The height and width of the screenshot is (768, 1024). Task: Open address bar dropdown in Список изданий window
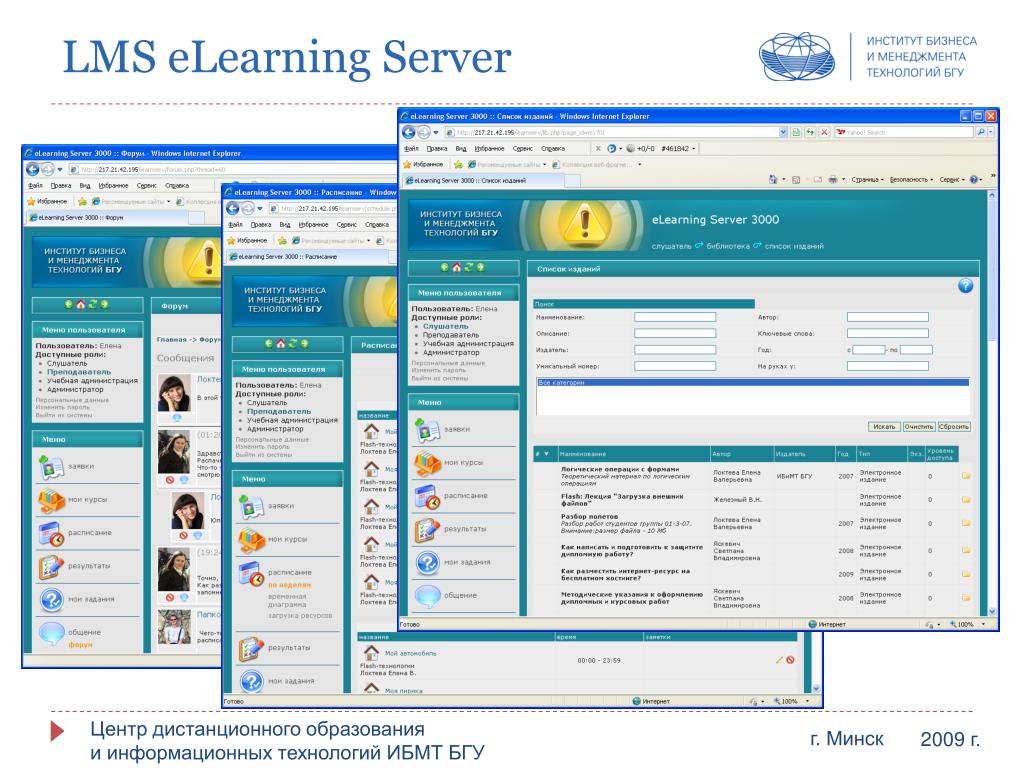[x=783, y=132]
